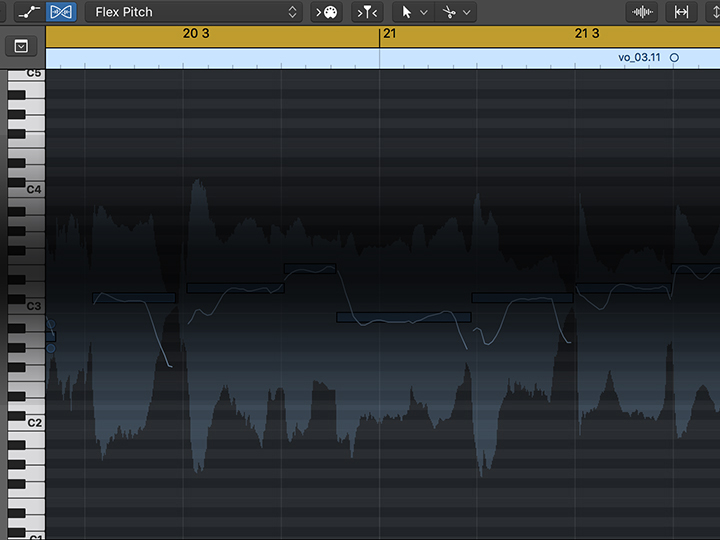Screen dimensions: 720x540
Task: Click the waveform zoom icon
Action: tap(642, 12)
